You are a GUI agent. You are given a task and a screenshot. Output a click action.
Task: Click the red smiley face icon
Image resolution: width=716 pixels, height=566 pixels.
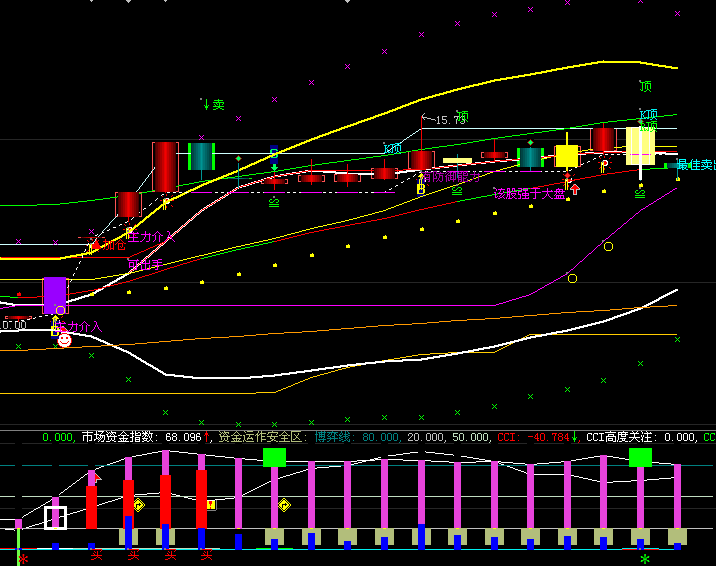[64, 340]
